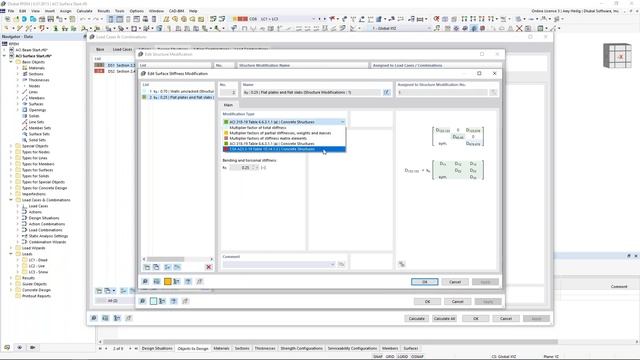The height and width of the screenshot is (360, 640).
Task: Click the eye display icon at Navigator bottom
Action: tap(20, 347)
